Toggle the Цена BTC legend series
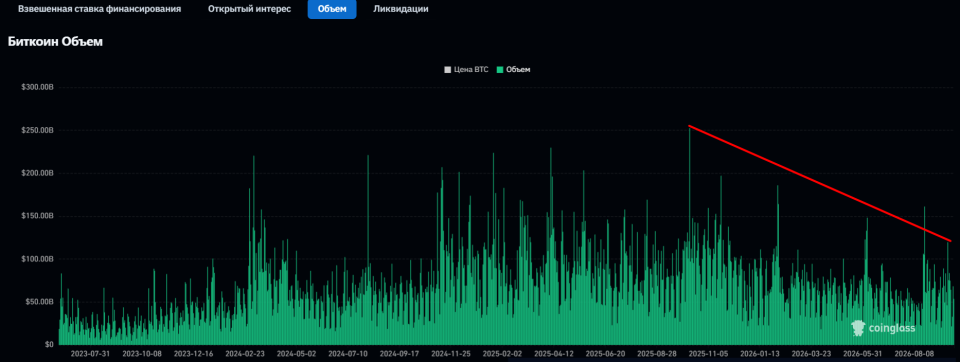Screen dimensions: 960x362 (466, 70)
